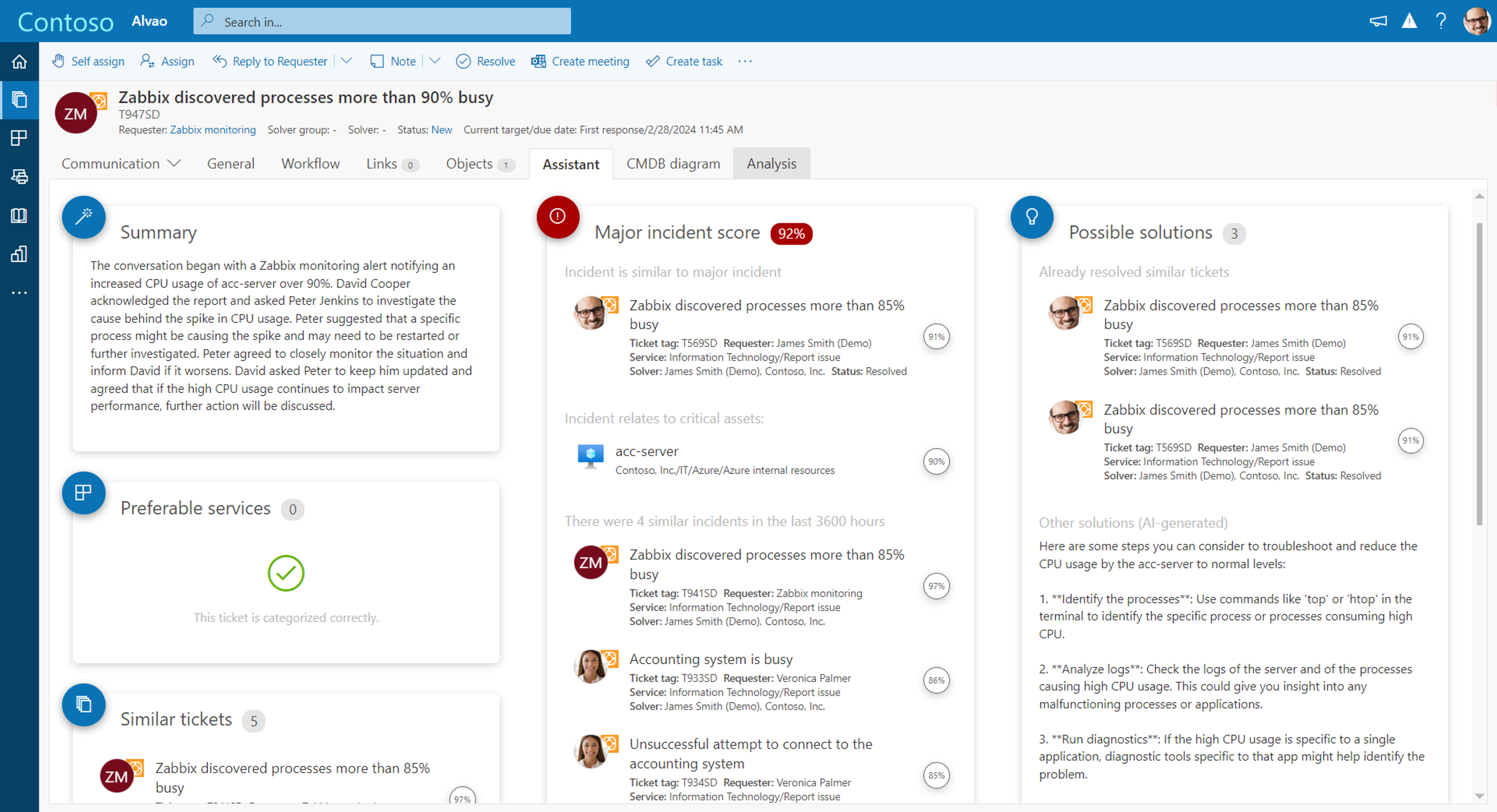The image size is (1497, 812).
Task: Expand the Communication tab chevron
Action: coord(174,163)
